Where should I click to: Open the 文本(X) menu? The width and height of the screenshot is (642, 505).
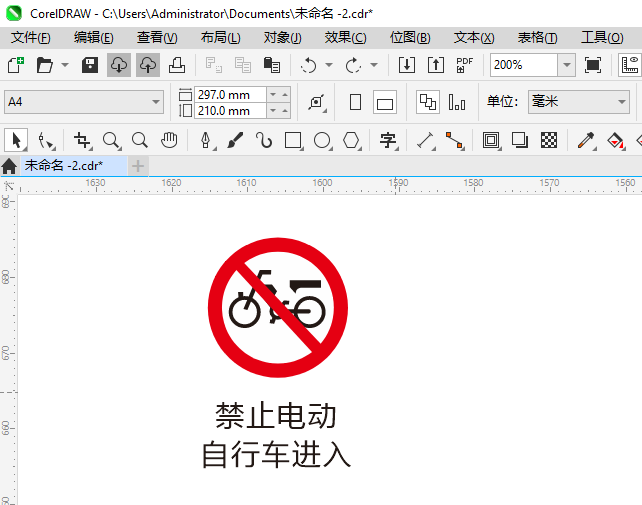(474, 38)
